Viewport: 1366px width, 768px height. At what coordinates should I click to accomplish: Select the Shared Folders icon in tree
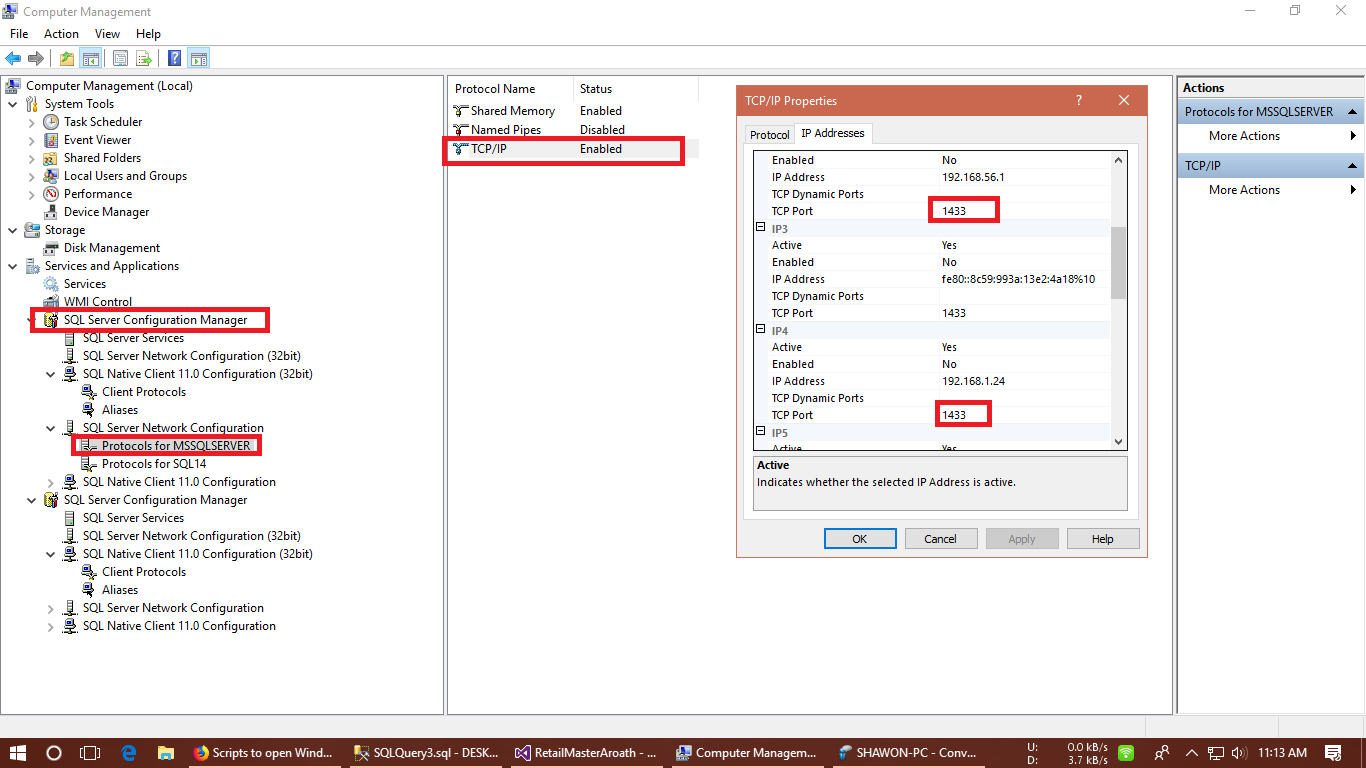click(x=51, y=158)
